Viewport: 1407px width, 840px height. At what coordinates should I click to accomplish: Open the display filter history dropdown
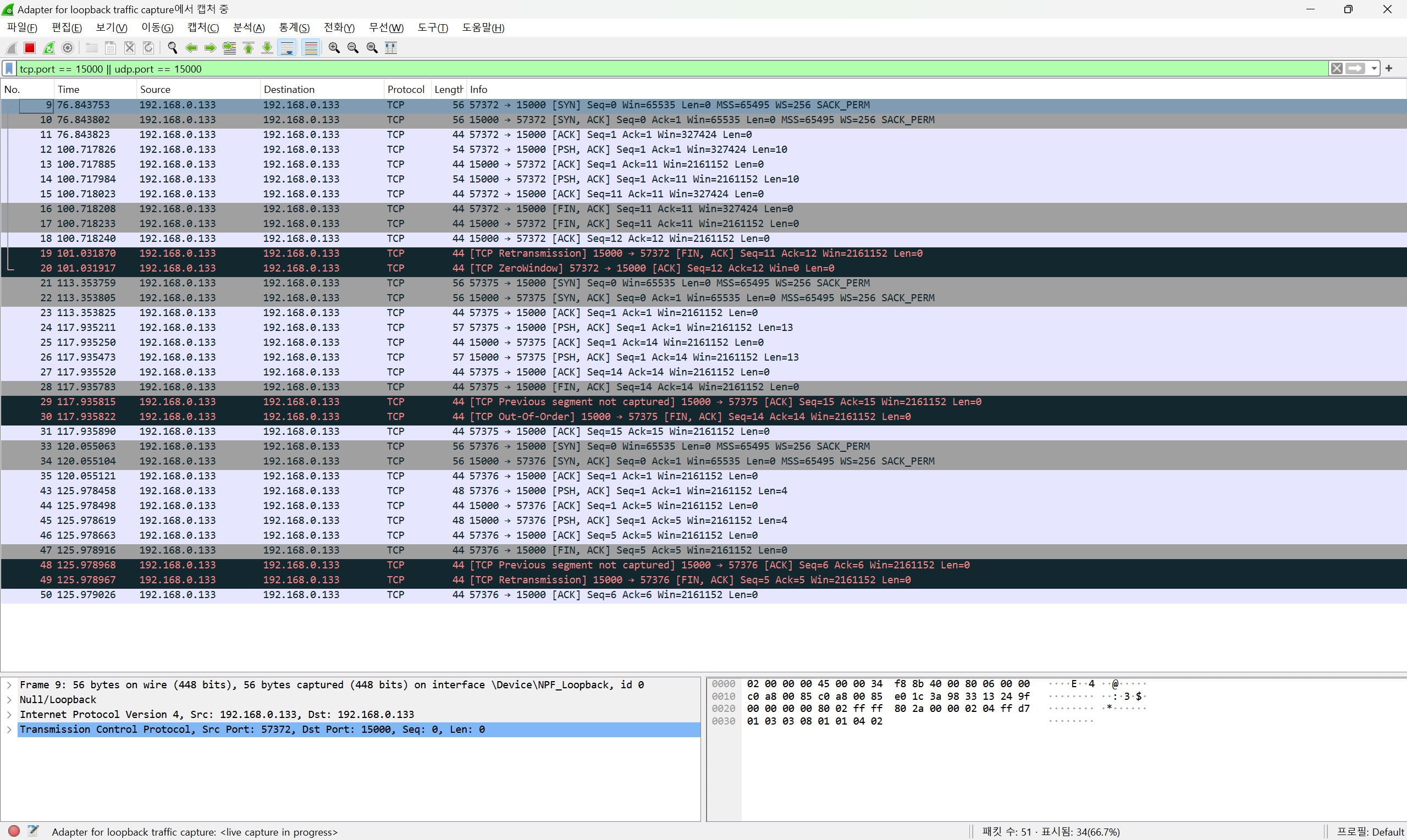point(1374,69)
